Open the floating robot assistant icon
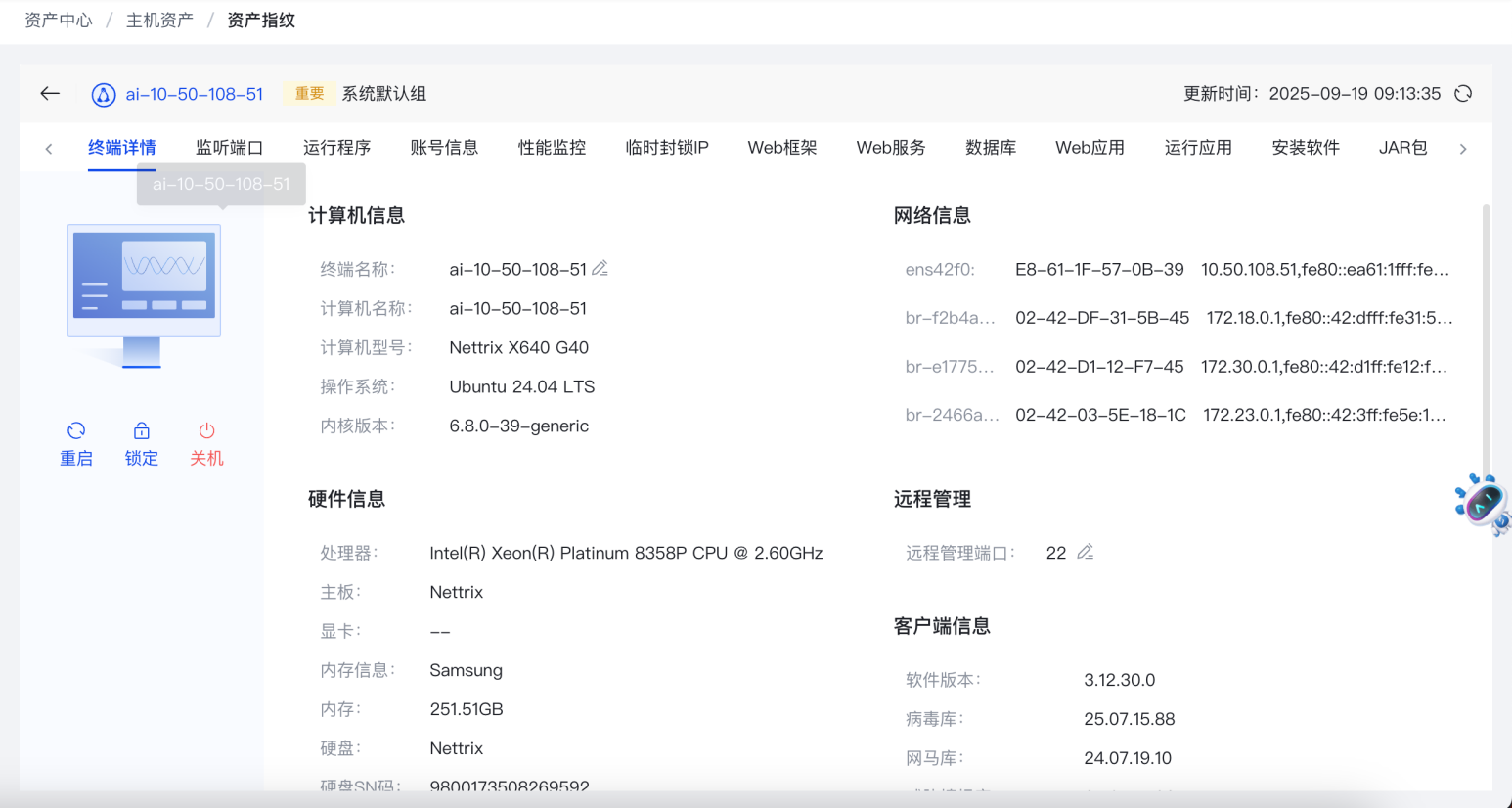The width and height of the screenshot is (1512, 808). tap(1483, 504)
